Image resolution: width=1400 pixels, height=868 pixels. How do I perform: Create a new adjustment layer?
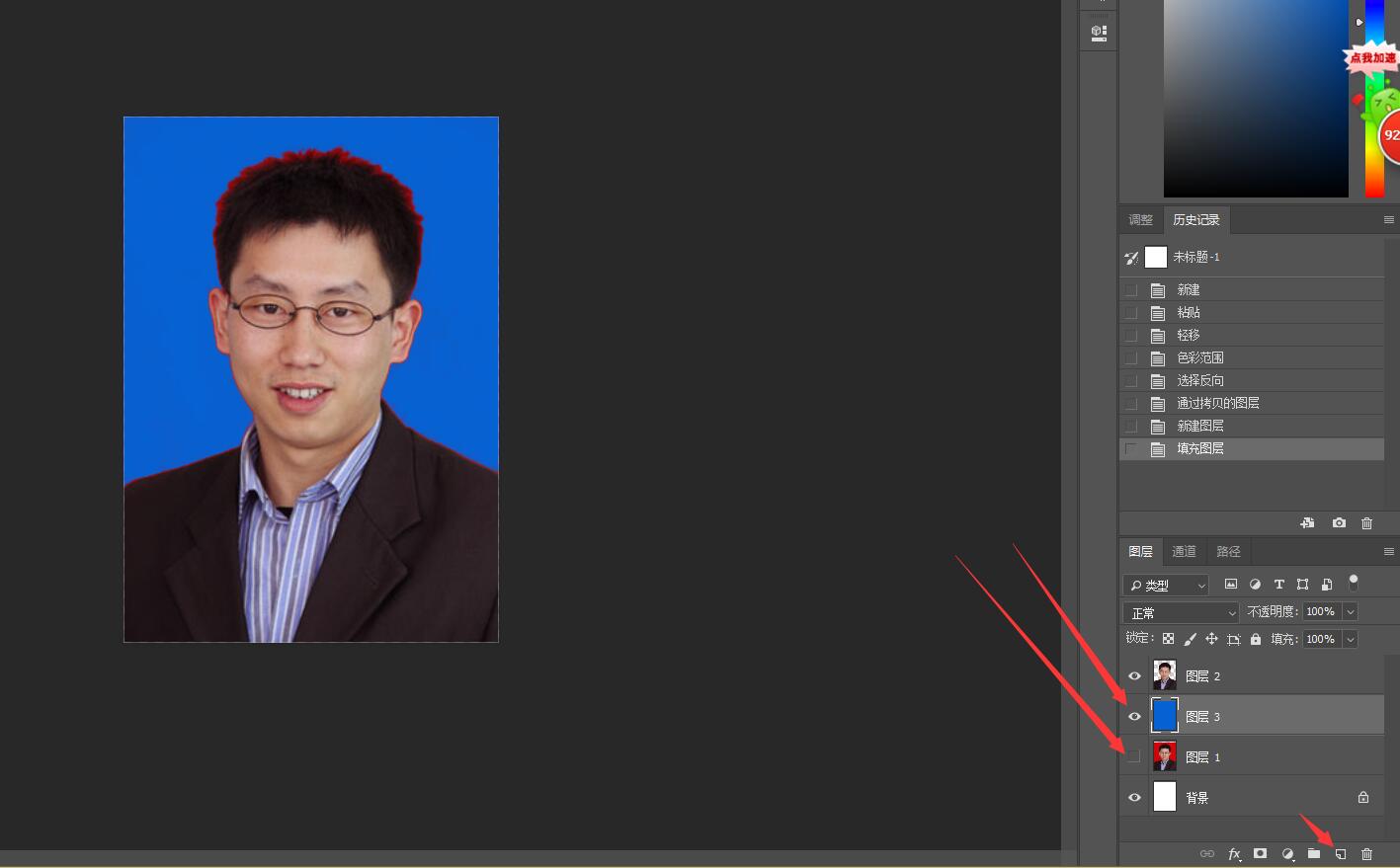(1287, 853)
